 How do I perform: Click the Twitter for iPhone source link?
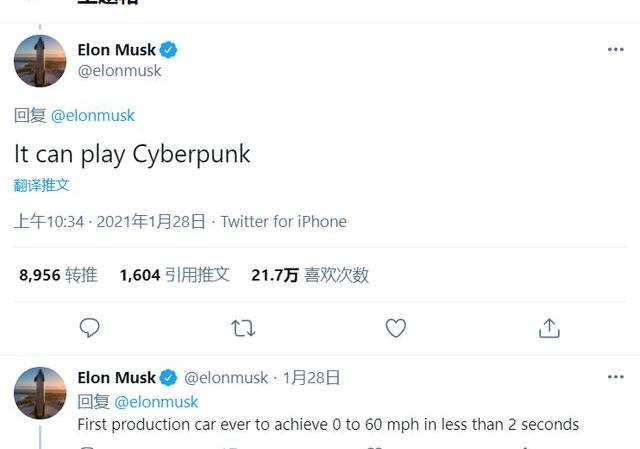[x=284, y=222]
